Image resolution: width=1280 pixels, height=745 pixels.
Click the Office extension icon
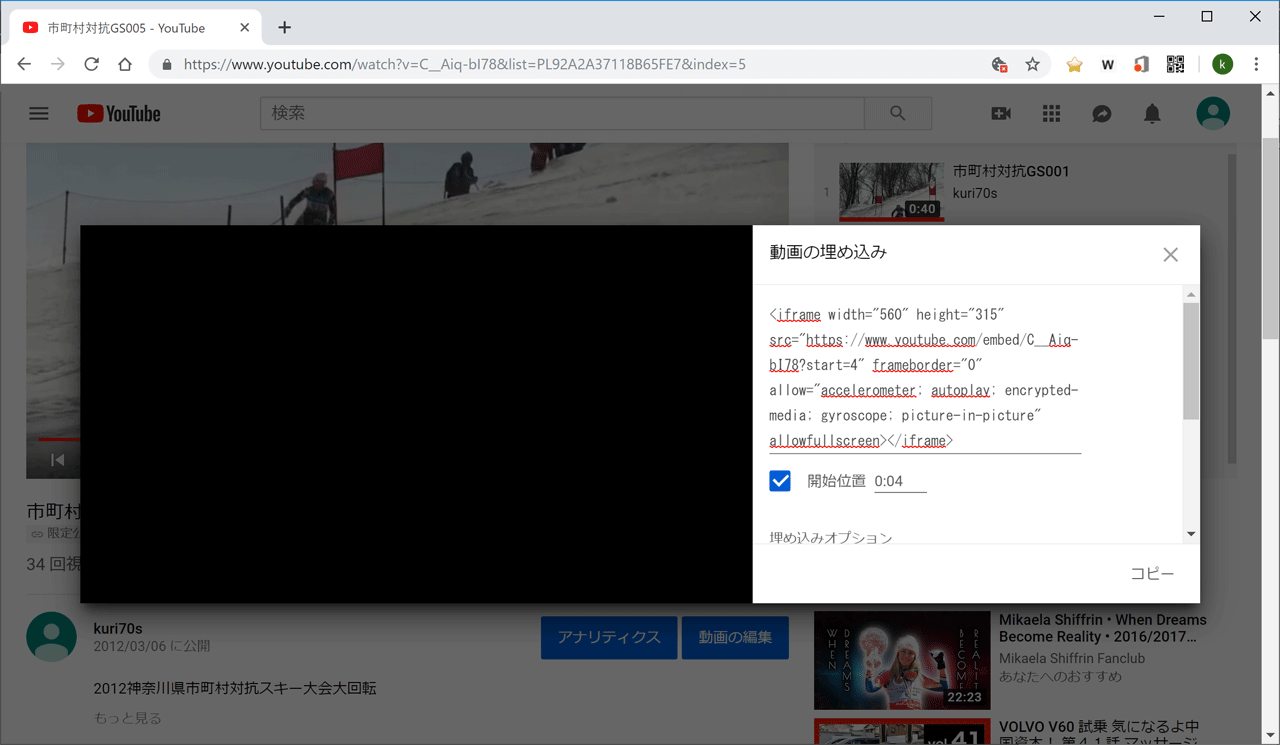pos(1141,64)
